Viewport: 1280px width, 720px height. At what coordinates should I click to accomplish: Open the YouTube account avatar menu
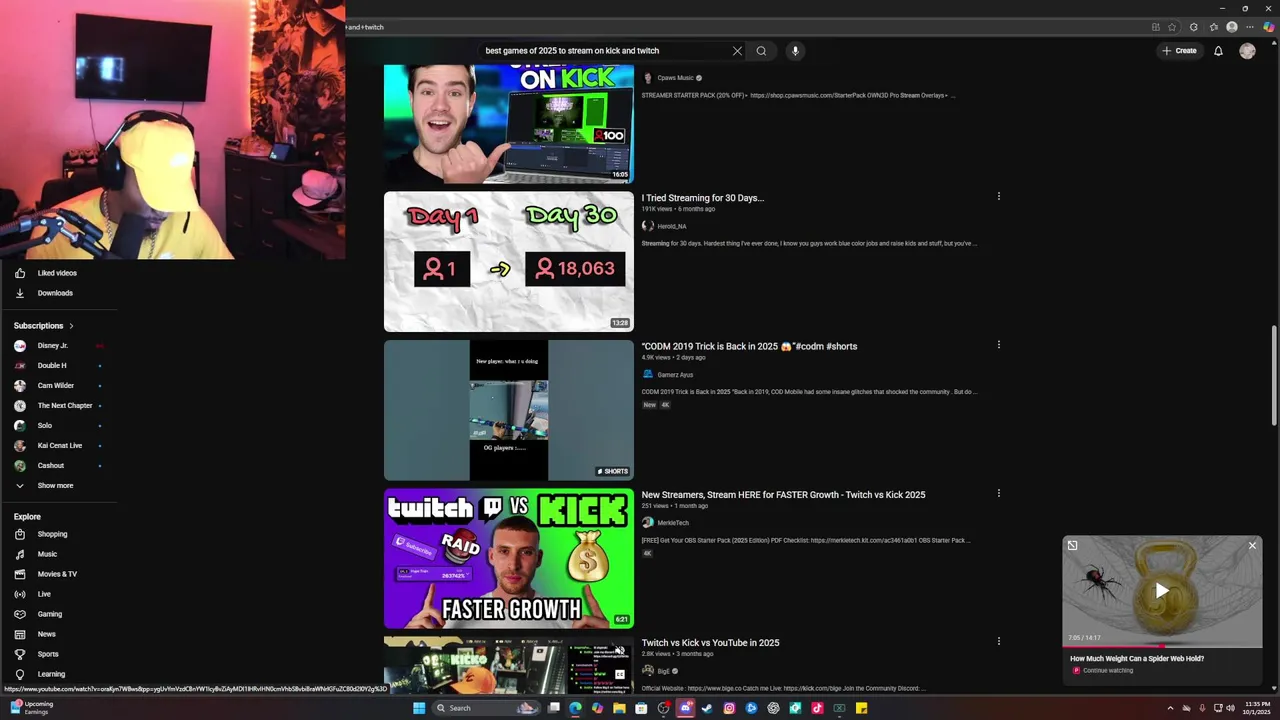[1247, 51]
